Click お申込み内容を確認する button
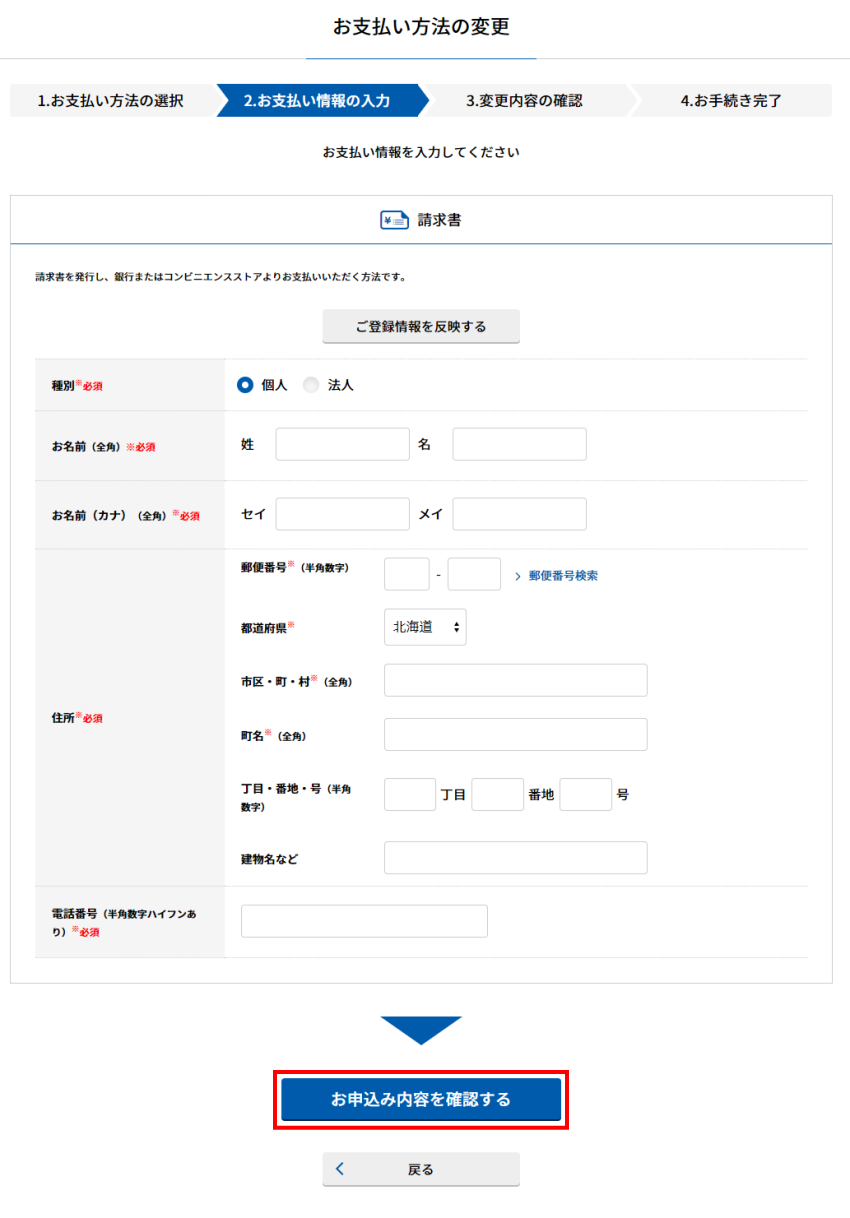 coord(421,1100)
